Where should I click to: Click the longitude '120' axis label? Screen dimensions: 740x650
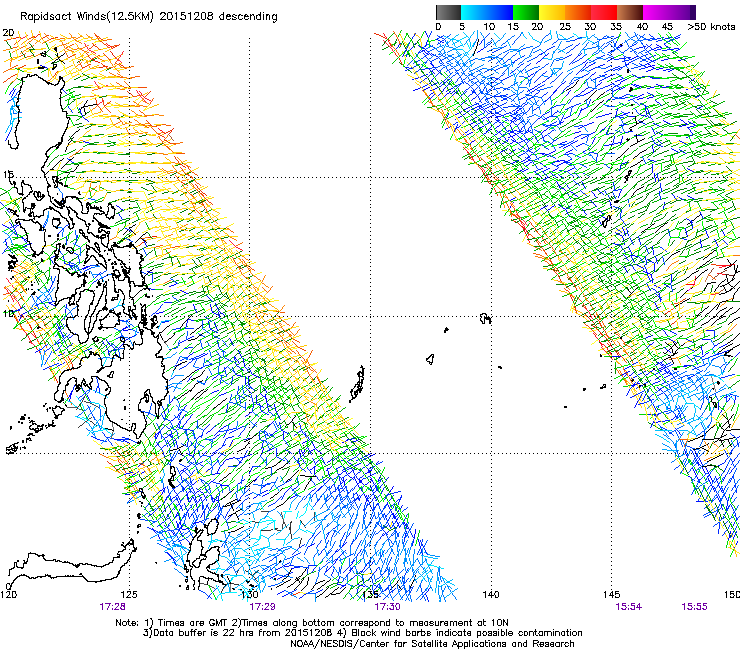coord(8,594)
